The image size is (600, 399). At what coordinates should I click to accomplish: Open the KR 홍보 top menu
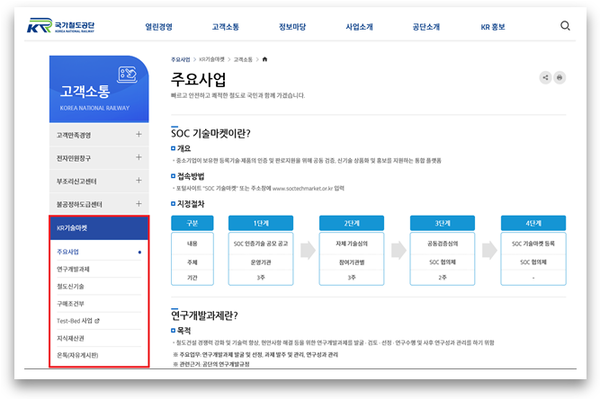(493, 27)
